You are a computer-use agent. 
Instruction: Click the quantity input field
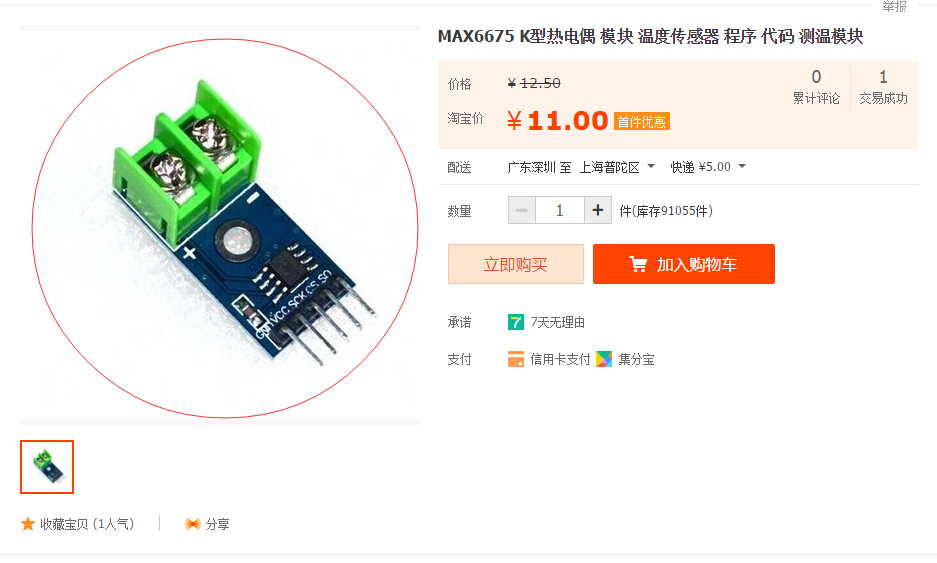[560, 210]
